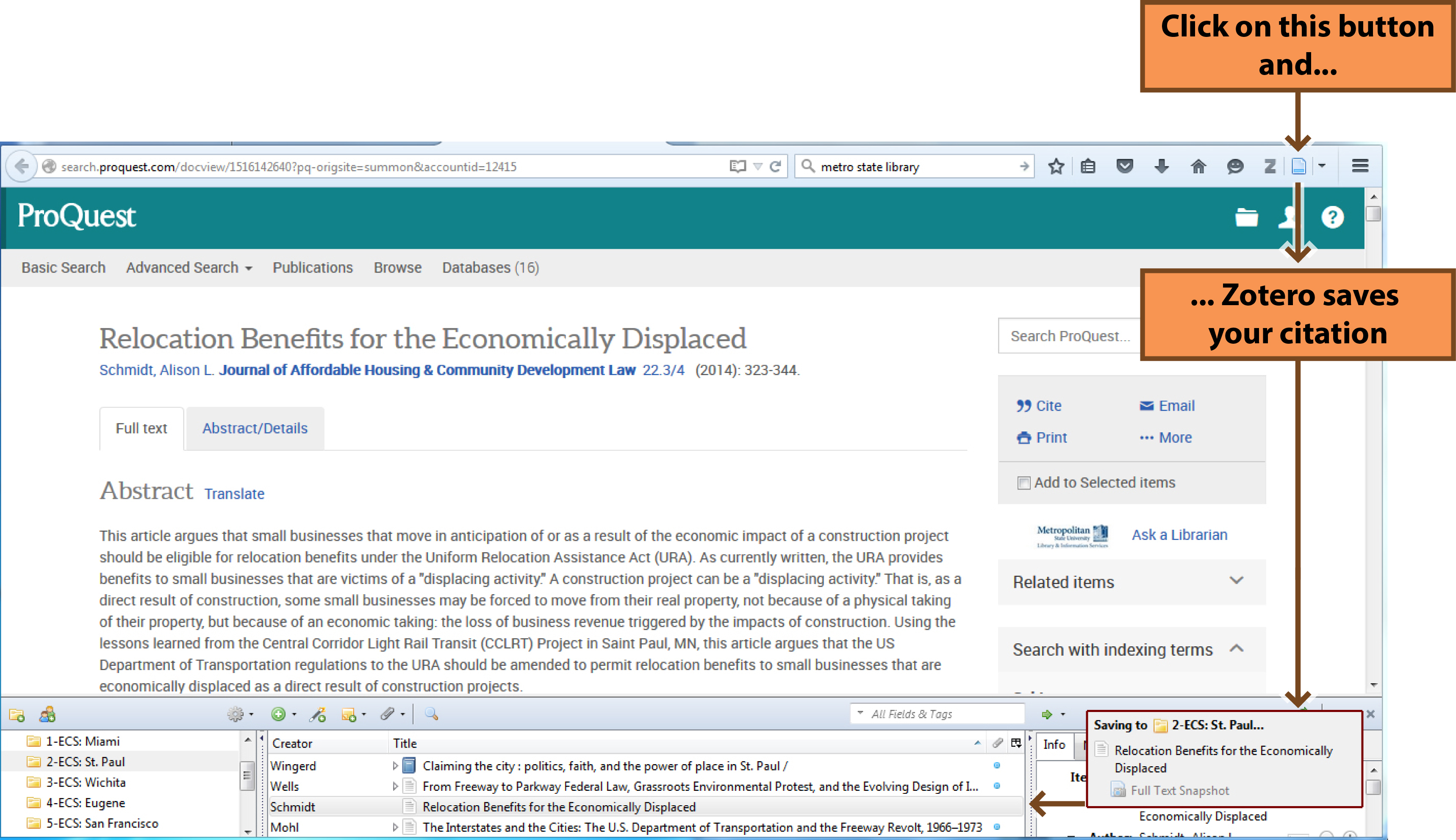Open Databases (16) menu item

[490, 268]
